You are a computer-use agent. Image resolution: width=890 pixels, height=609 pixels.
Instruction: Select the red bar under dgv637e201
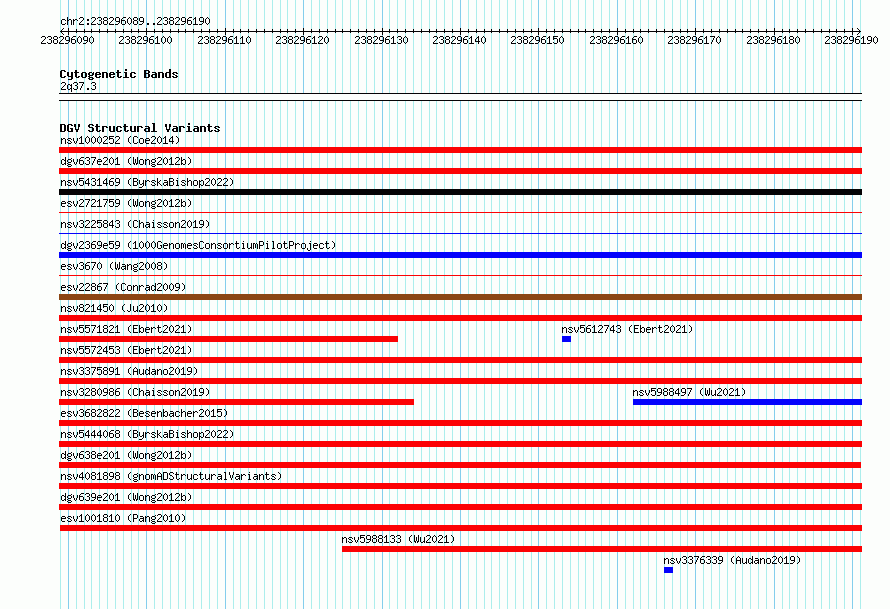[x=460, y=171]
